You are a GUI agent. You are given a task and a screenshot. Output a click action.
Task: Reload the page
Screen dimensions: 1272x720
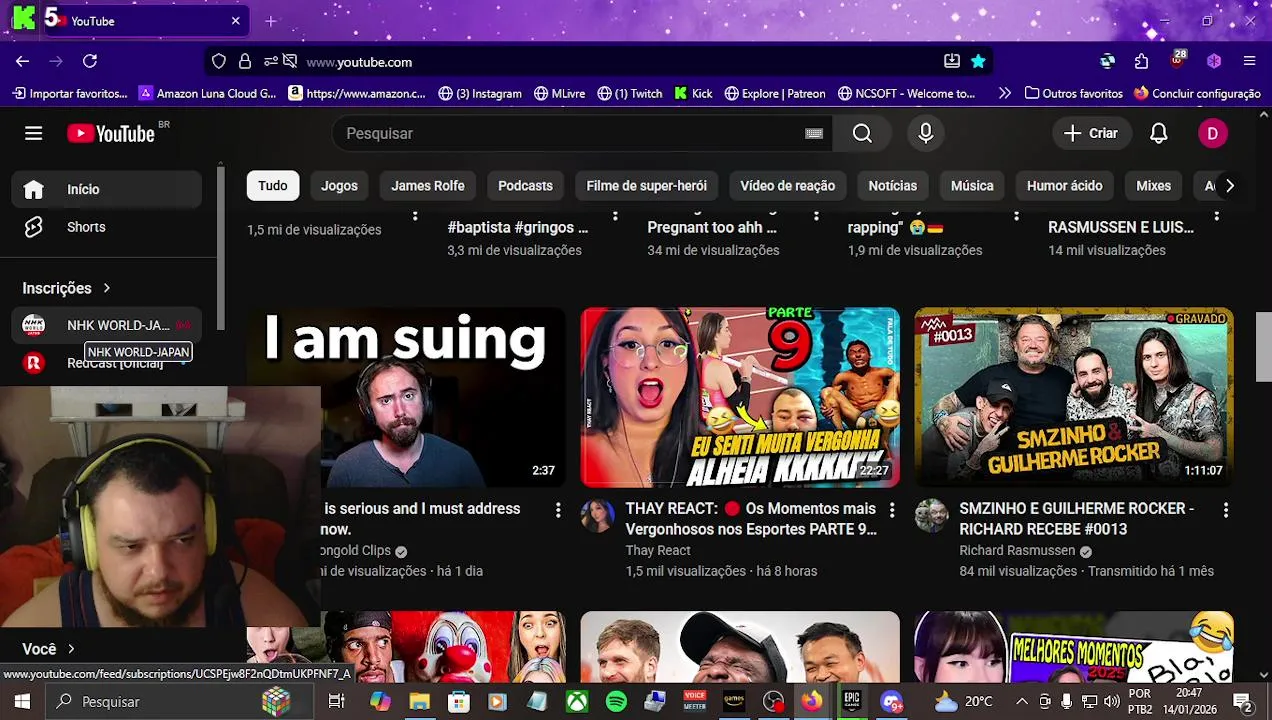click(89, 61)
